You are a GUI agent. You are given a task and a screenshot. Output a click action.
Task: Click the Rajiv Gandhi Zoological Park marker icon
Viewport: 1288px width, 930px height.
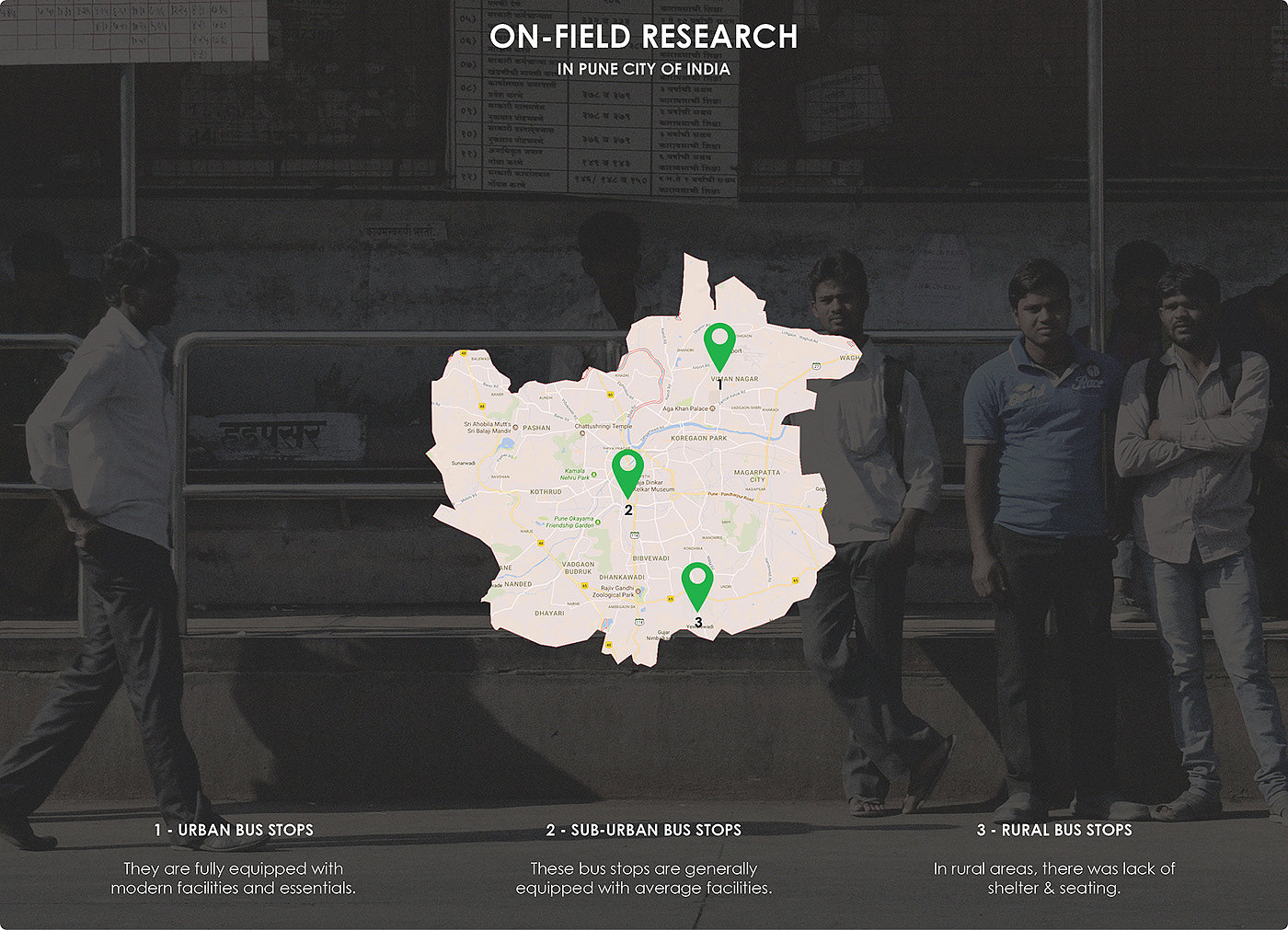[639, 591]
